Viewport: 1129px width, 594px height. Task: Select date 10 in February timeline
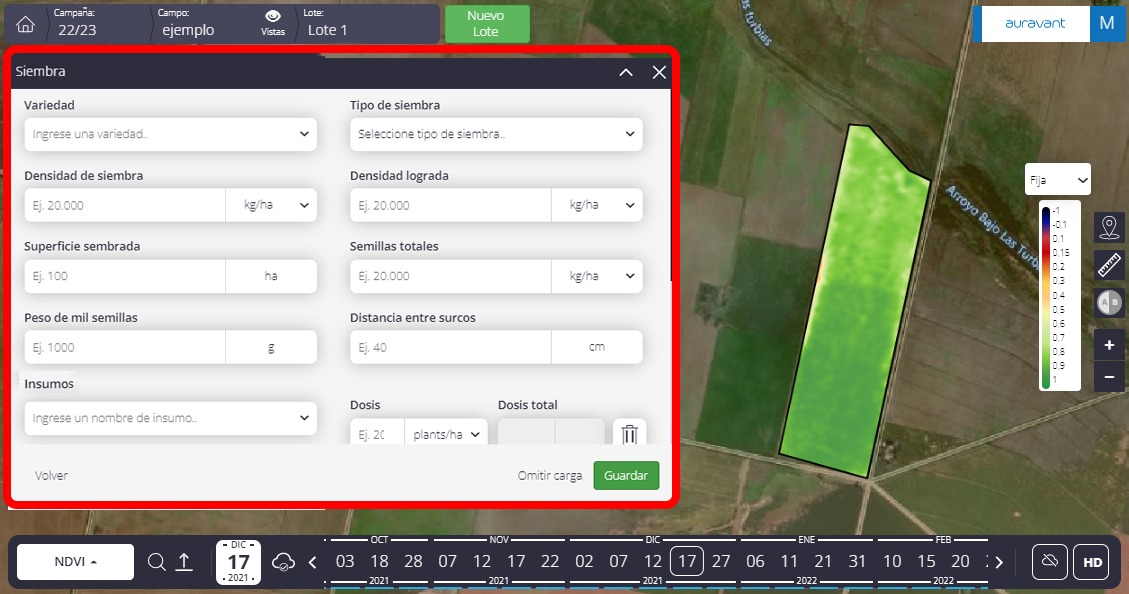point(892,562)
